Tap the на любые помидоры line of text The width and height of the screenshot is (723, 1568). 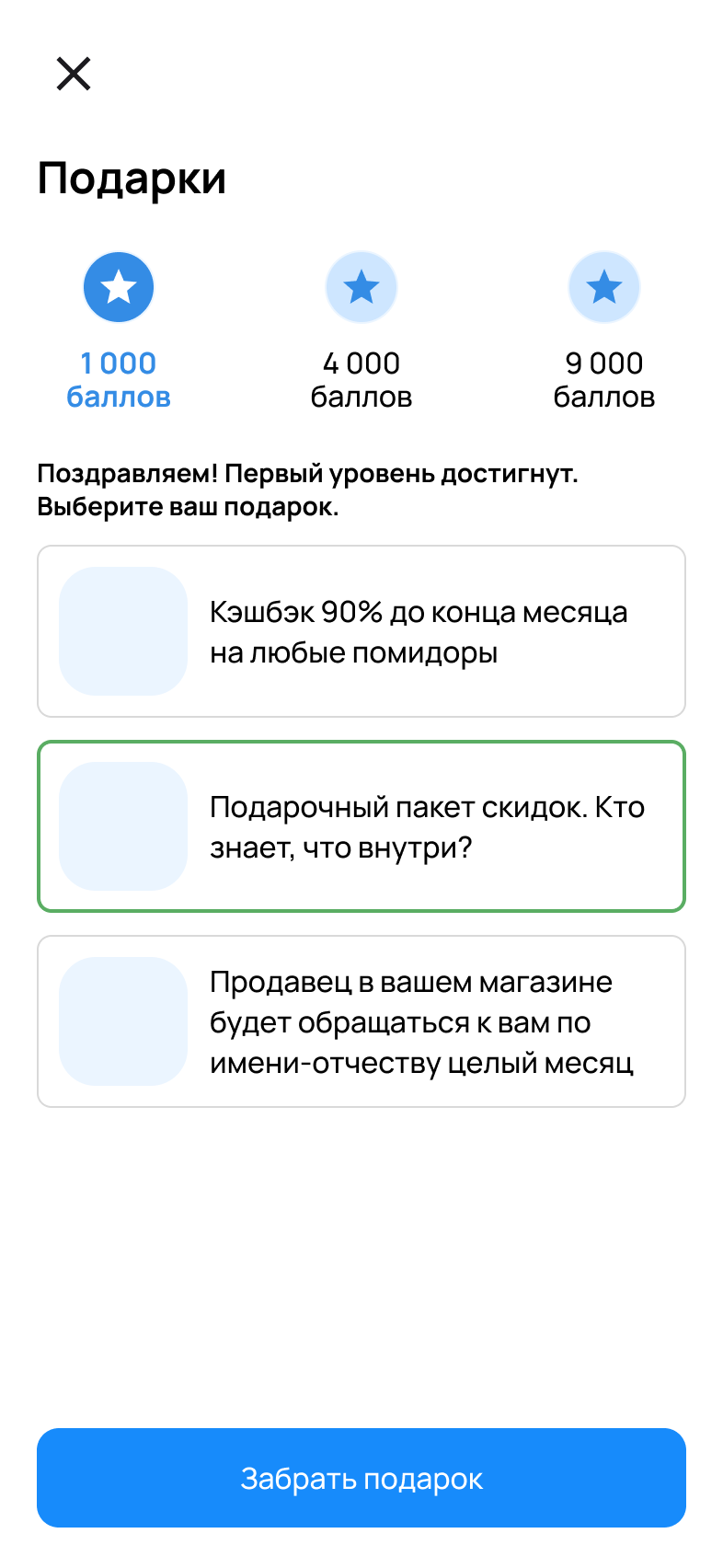(353, 653)
